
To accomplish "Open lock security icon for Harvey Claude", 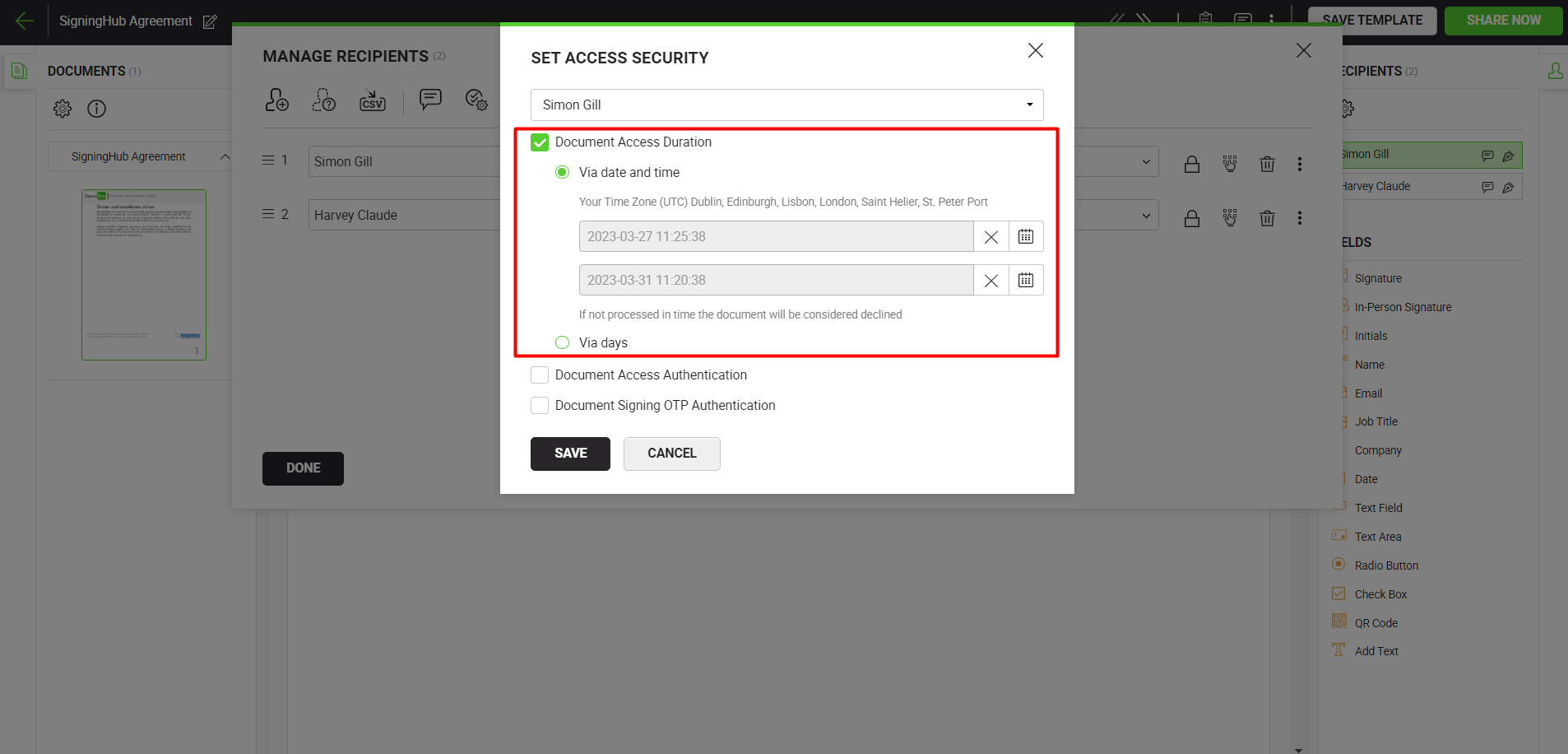I will (1191, 218).
